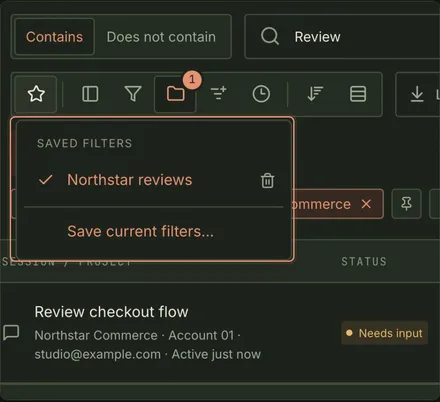Click the chat bubble session icon
This screenshot has width=440, height=402.
point(11,333)
